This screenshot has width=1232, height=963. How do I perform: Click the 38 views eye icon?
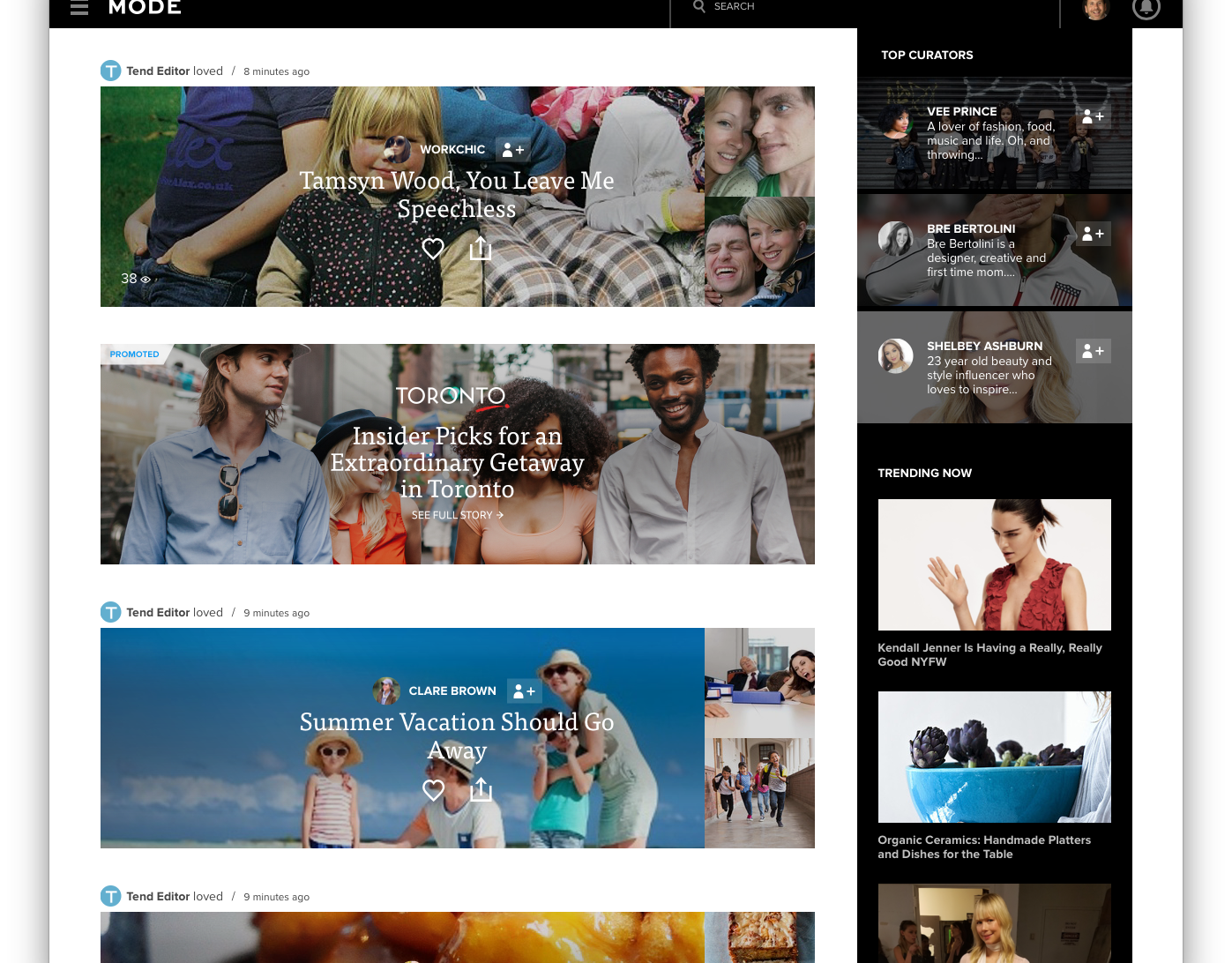(146, 280)
